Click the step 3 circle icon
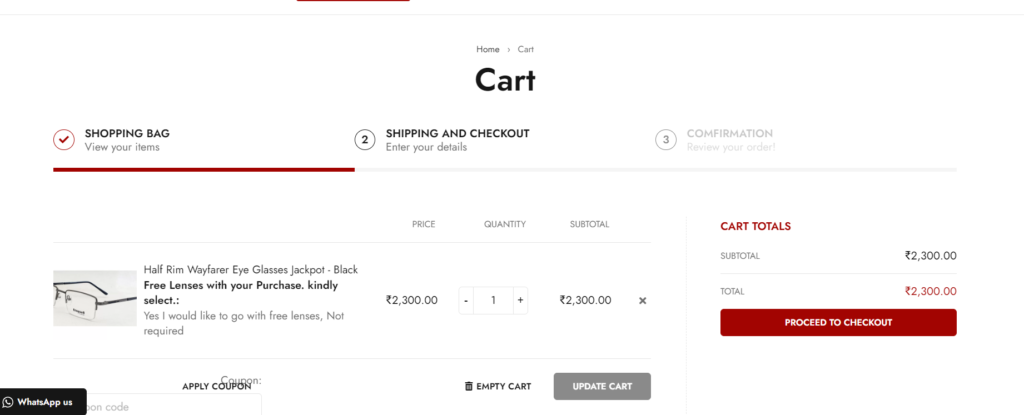 click(x=666, y=139)
